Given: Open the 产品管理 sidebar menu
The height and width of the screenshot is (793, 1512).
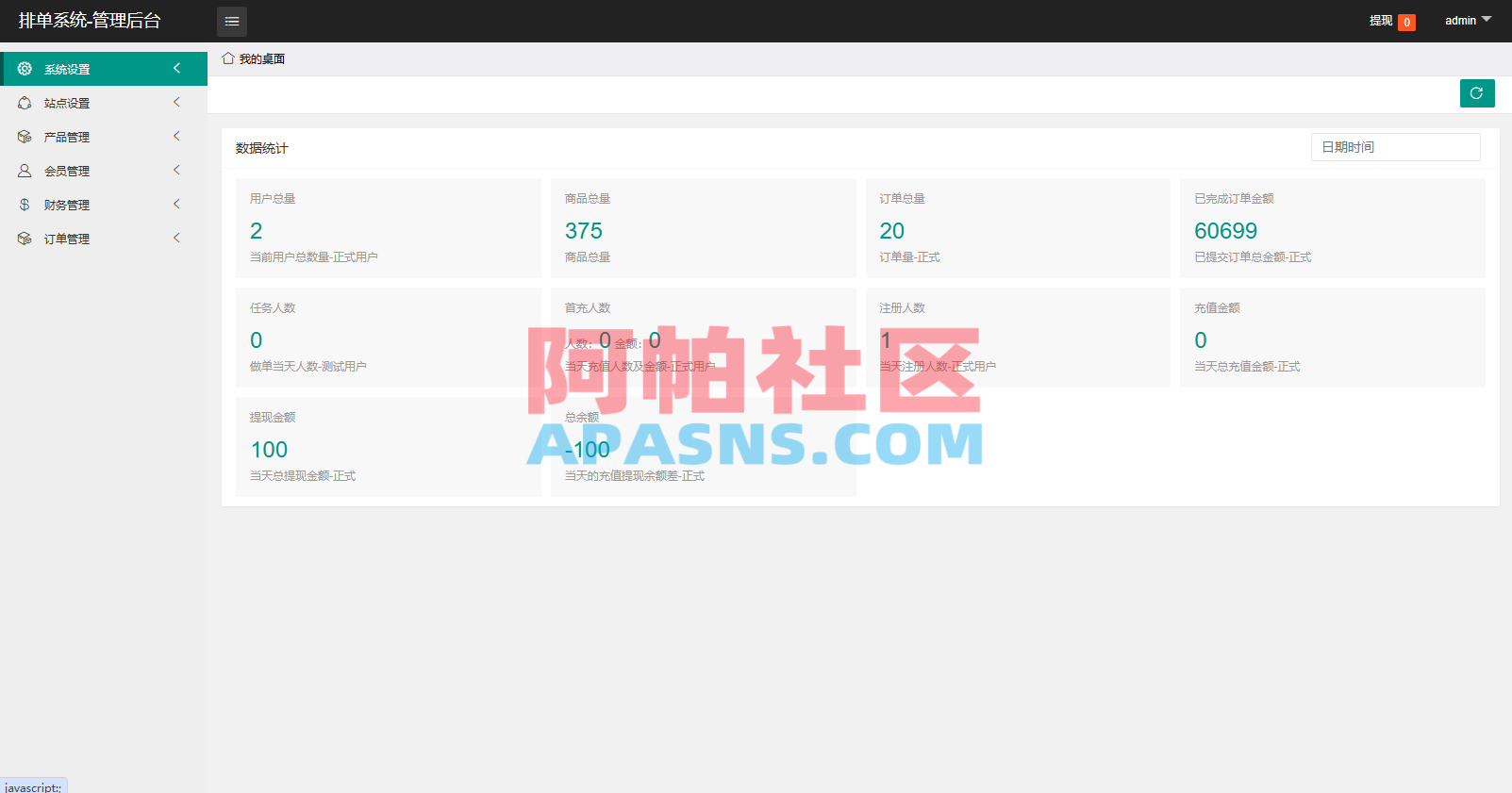Looking at the screenshot, I should click(104, 137).
